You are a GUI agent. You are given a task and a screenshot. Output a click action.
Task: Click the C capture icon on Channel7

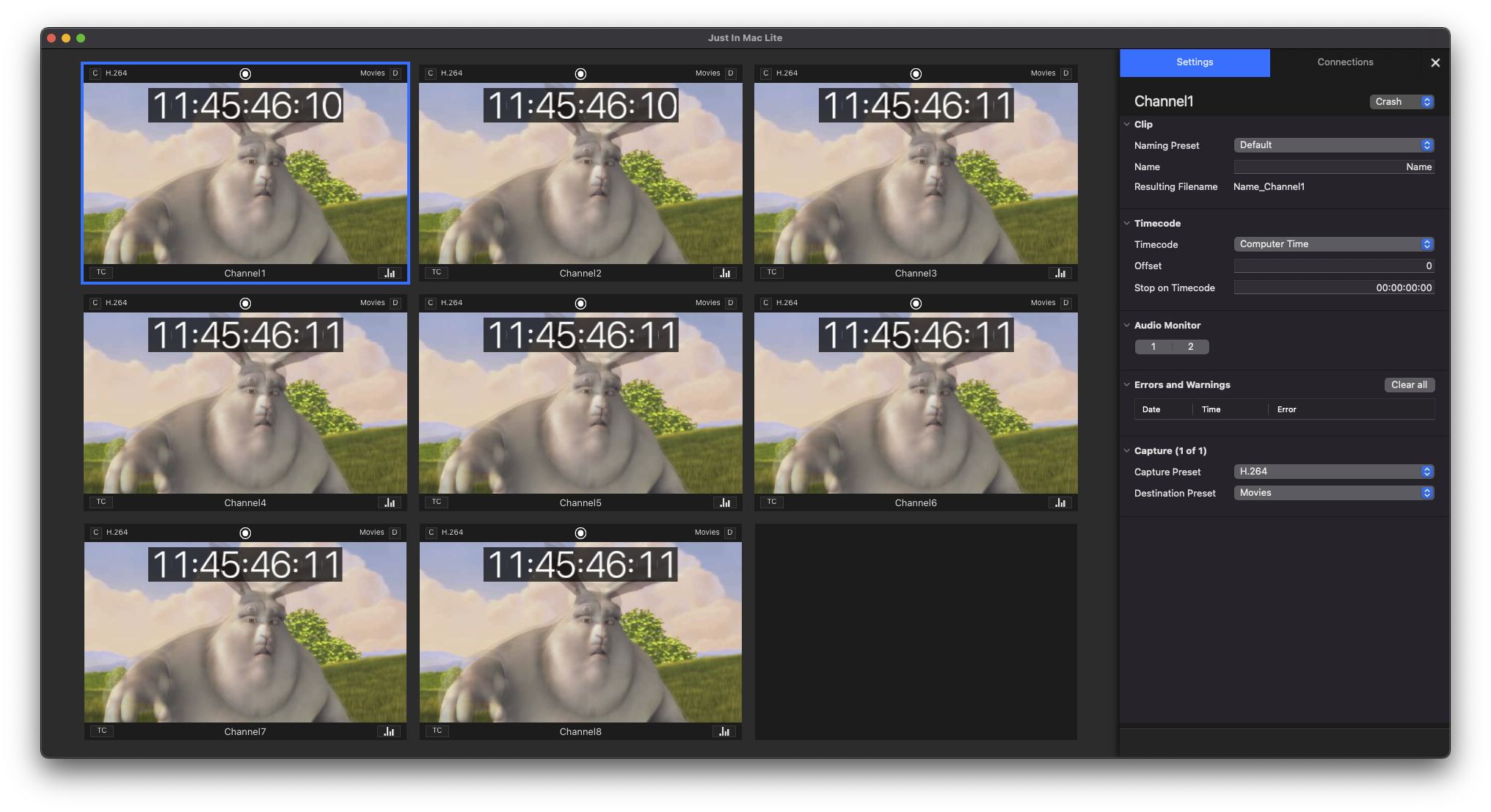tap(96, 533)
